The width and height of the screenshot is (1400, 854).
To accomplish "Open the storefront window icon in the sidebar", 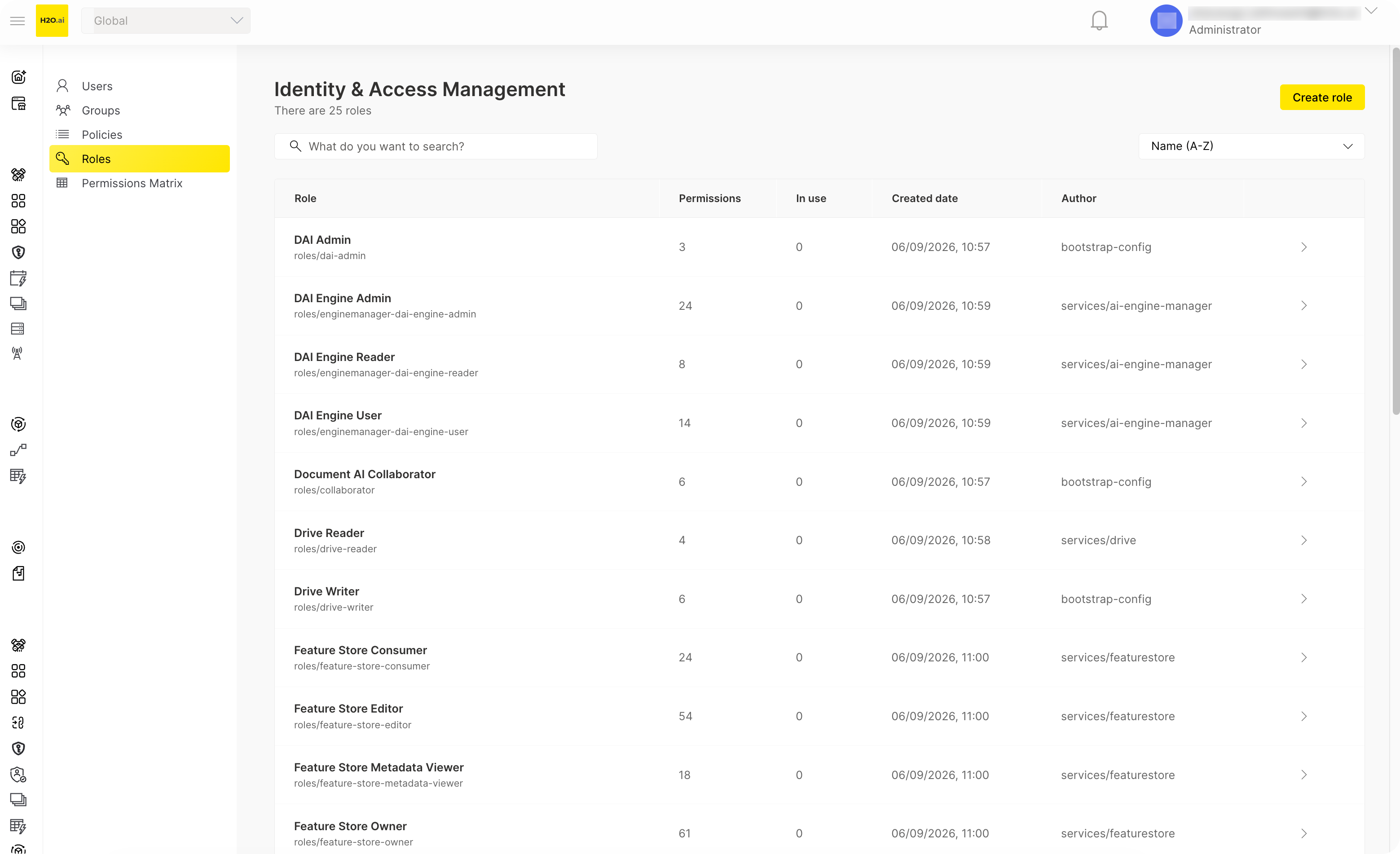I will coord(18,103).
